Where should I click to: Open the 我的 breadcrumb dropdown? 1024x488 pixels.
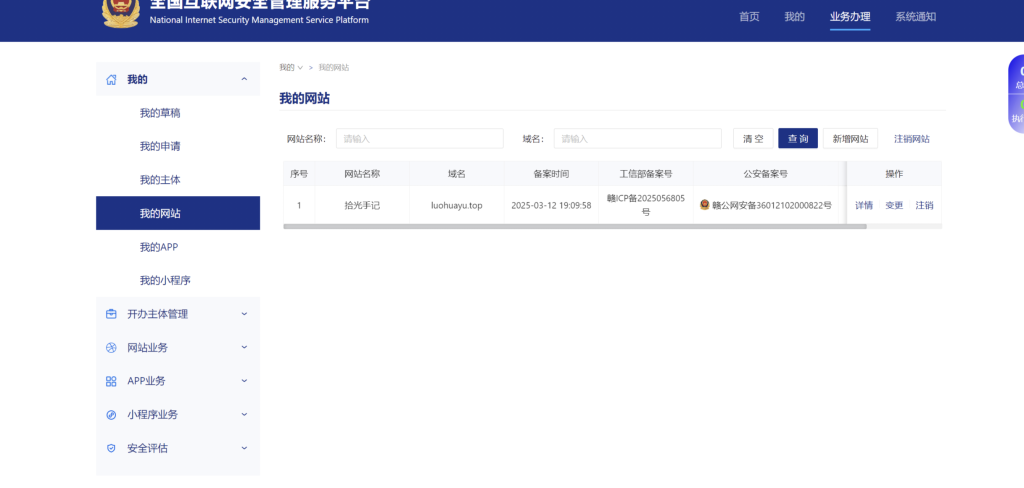(x=291, y=67)
